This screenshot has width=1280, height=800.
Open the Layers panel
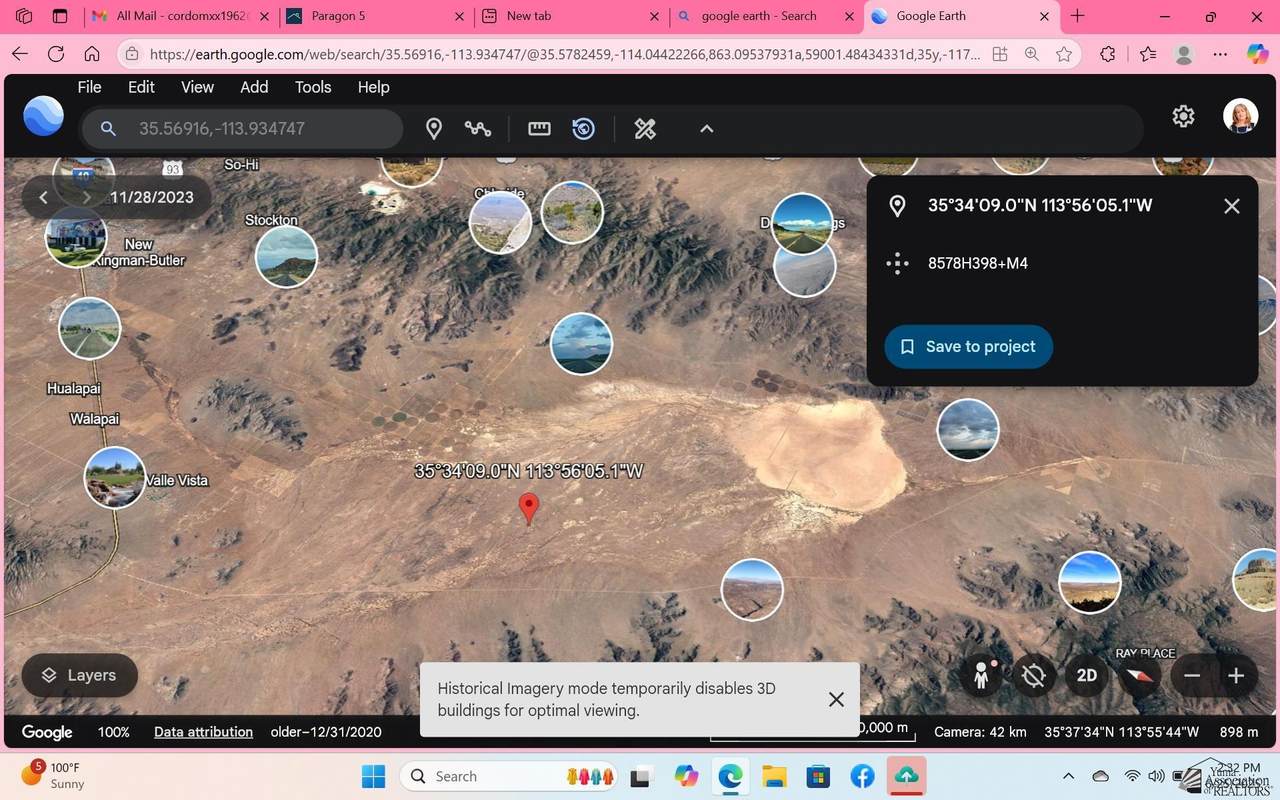click(x=79, y=675)
